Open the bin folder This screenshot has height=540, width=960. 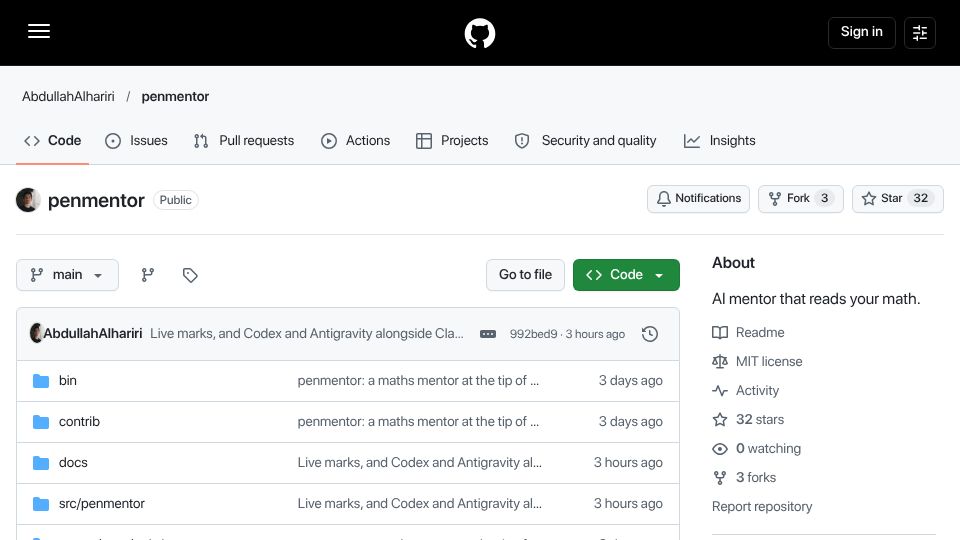tap(68, 381)
